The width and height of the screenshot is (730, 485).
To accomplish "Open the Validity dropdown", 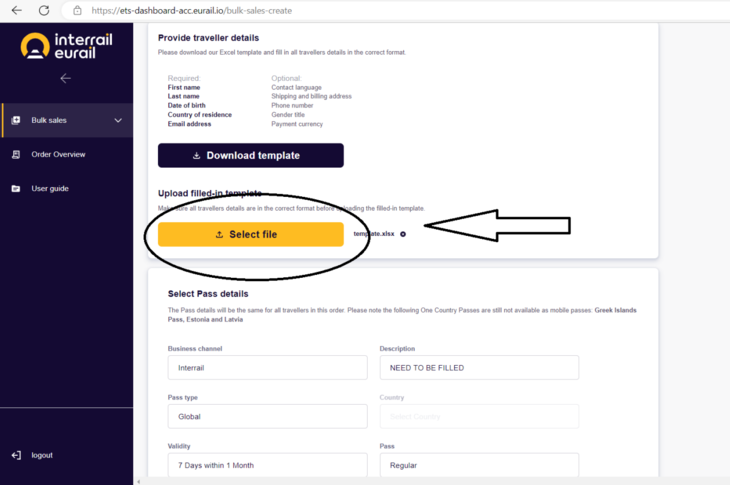I will [x=268, y=465].
